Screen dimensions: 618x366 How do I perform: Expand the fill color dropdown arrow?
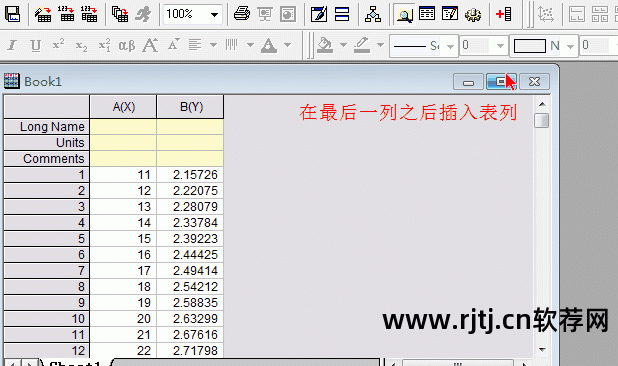(x=343, y=45)
